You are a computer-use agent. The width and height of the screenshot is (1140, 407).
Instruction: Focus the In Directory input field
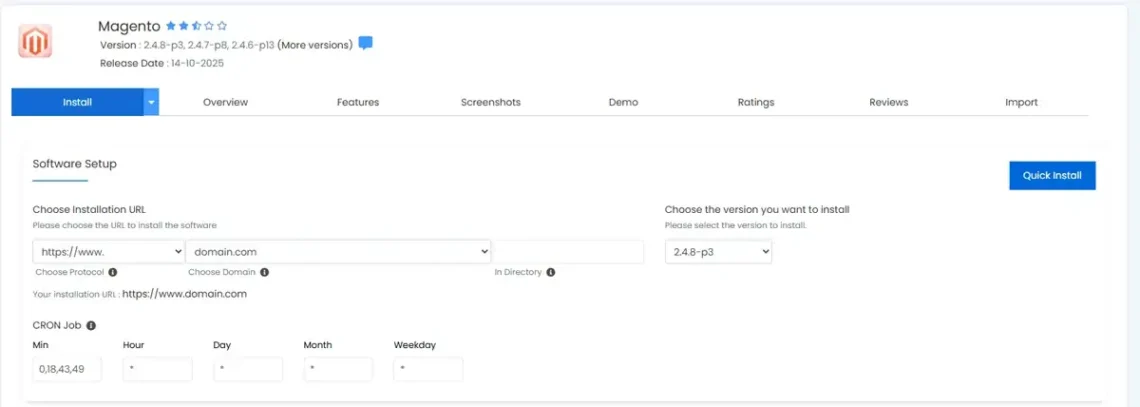568,251
